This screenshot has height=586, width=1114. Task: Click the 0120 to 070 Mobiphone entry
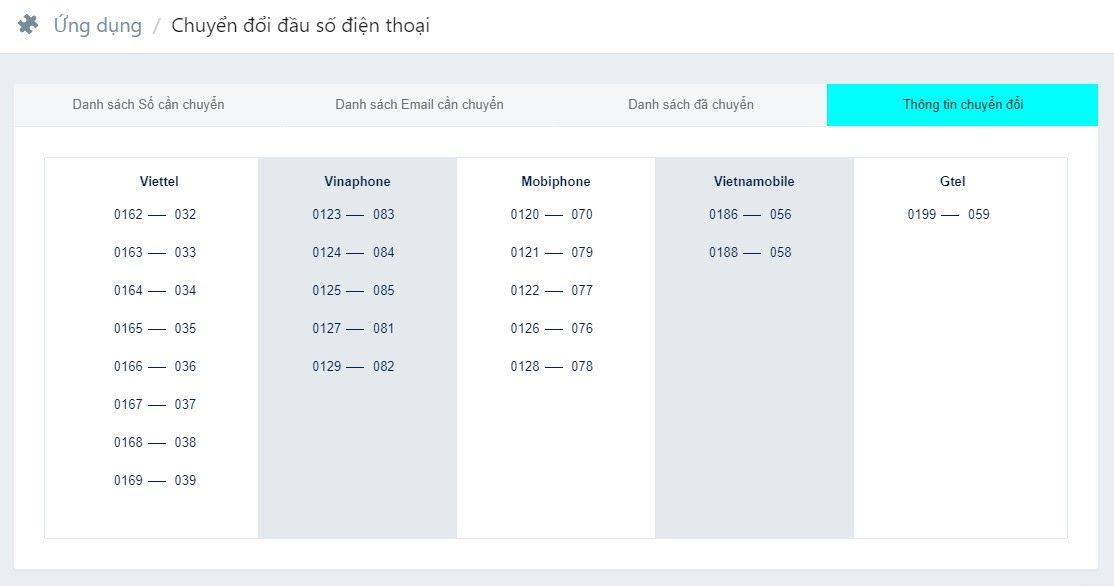click(551, 215)
